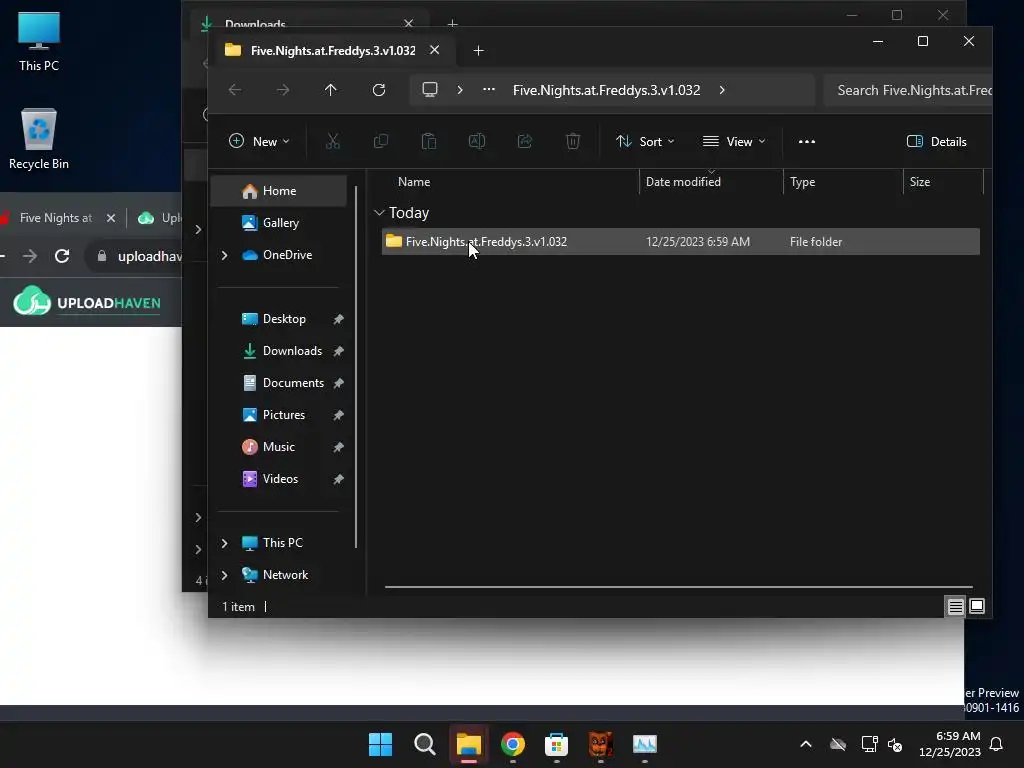Viewport: 1024px width, 768px height.
Task: Click the Paste clipboard icon
Action: [x=428, y=141]
